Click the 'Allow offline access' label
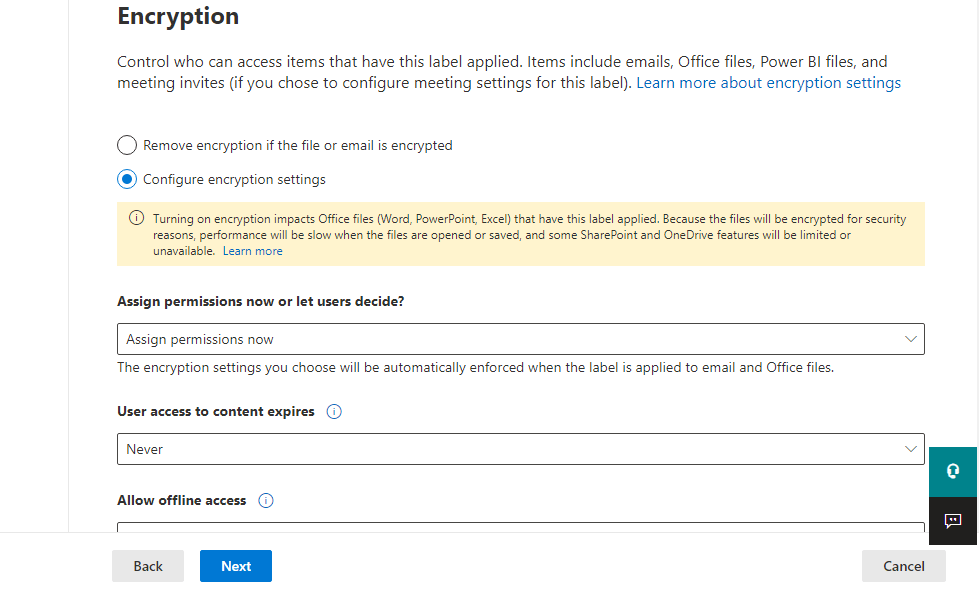This screenshot has height=597, width=979. (x=182, y=501)
